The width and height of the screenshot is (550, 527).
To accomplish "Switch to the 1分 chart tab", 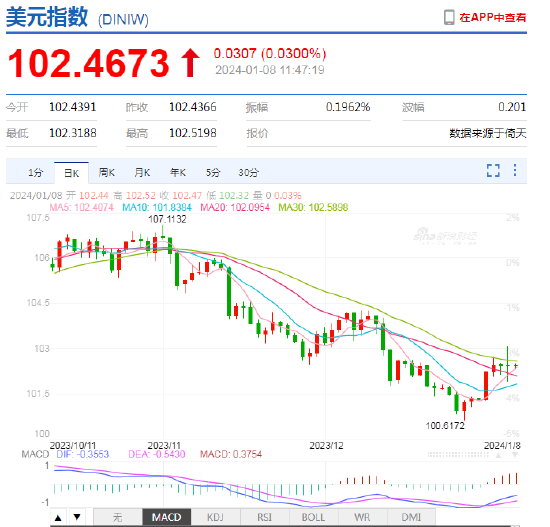I will pyautogui.click(x=35, y=173).
